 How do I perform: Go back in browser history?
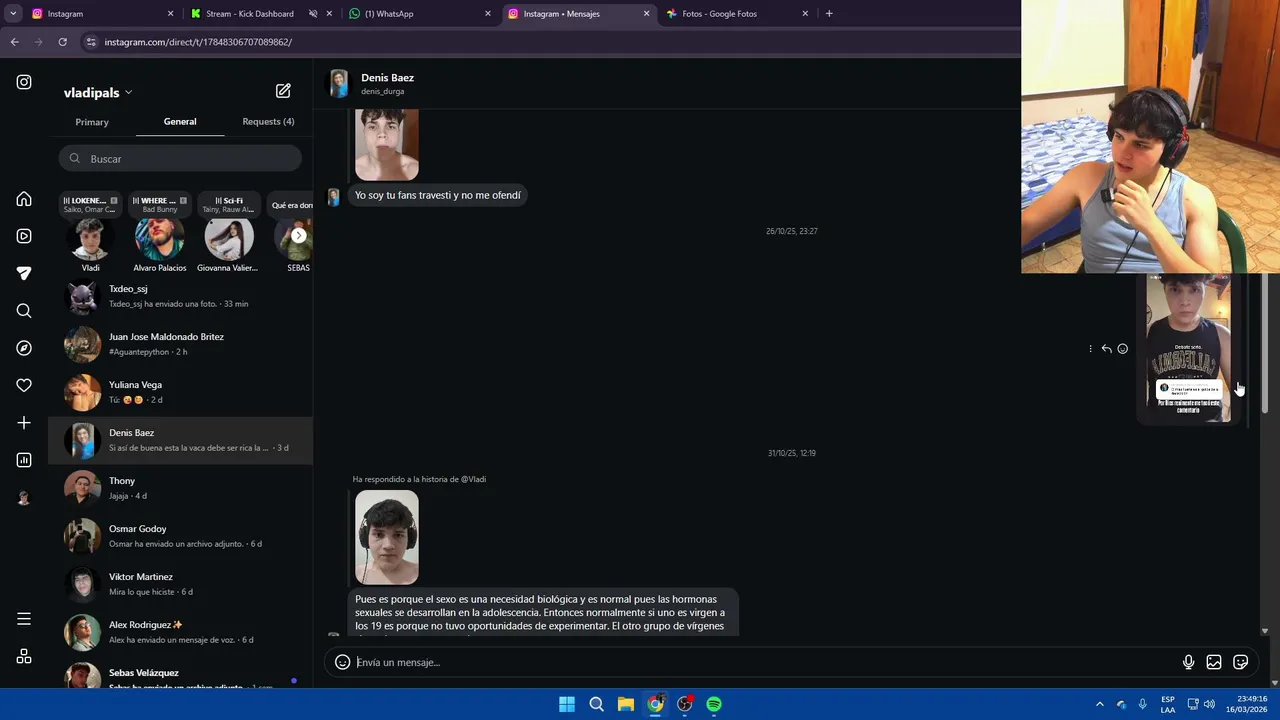tap(14, 42)
